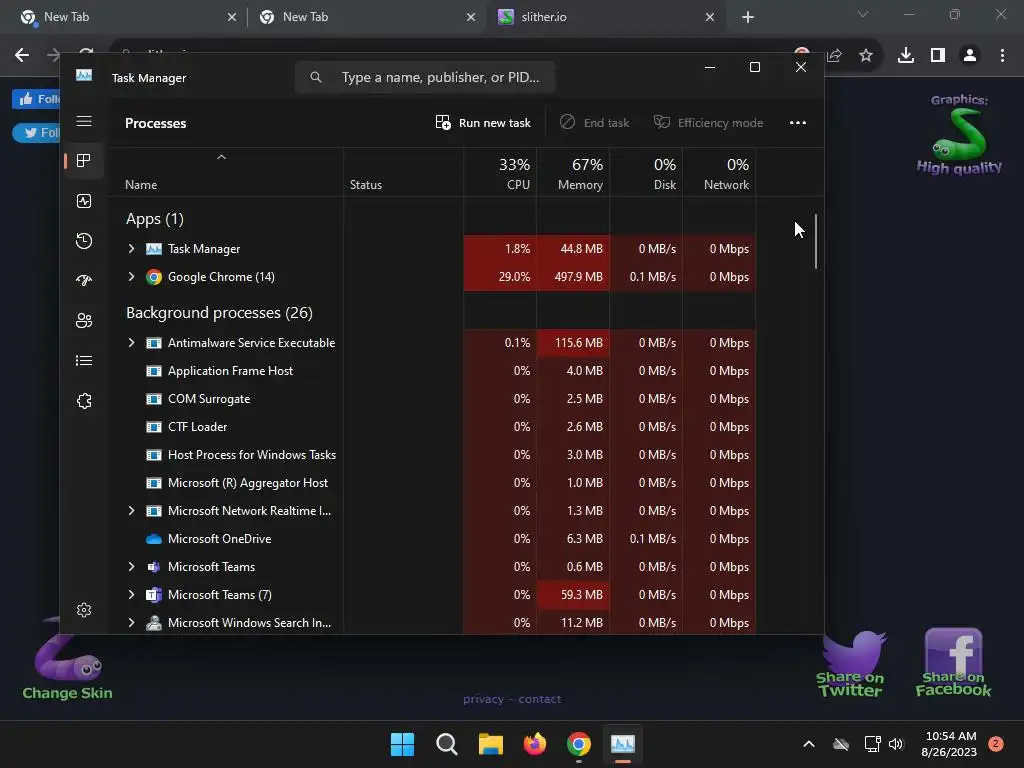Open the Windows Start button
The image size is (1024, 768).
pos(402,744)
